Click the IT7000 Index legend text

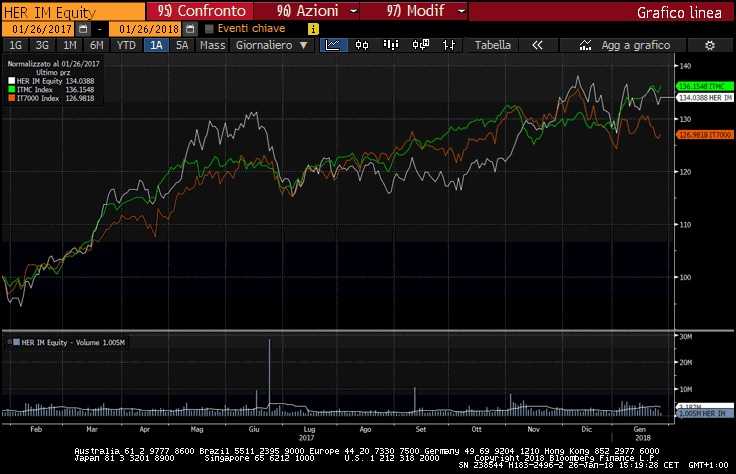pyautogui.click(x=38, y=98)
